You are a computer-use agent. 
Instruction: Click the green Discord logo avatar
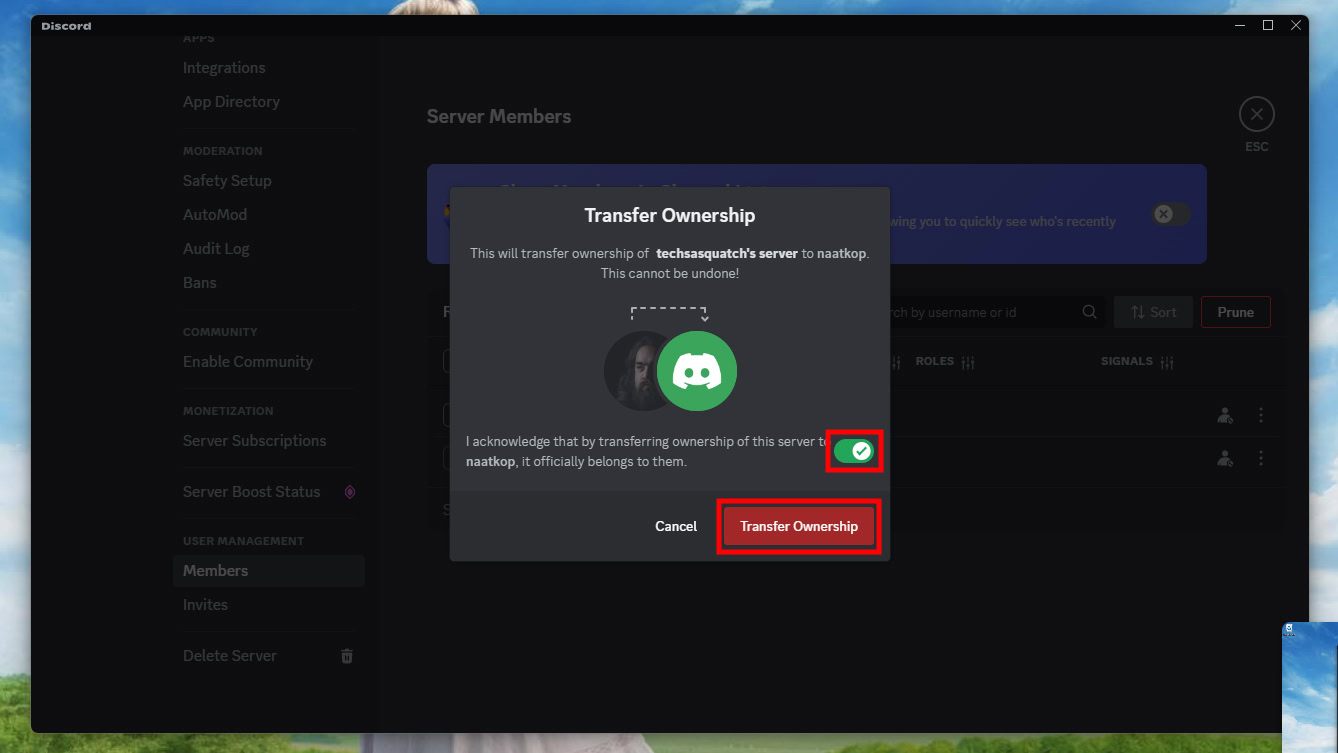coord(697,371)
